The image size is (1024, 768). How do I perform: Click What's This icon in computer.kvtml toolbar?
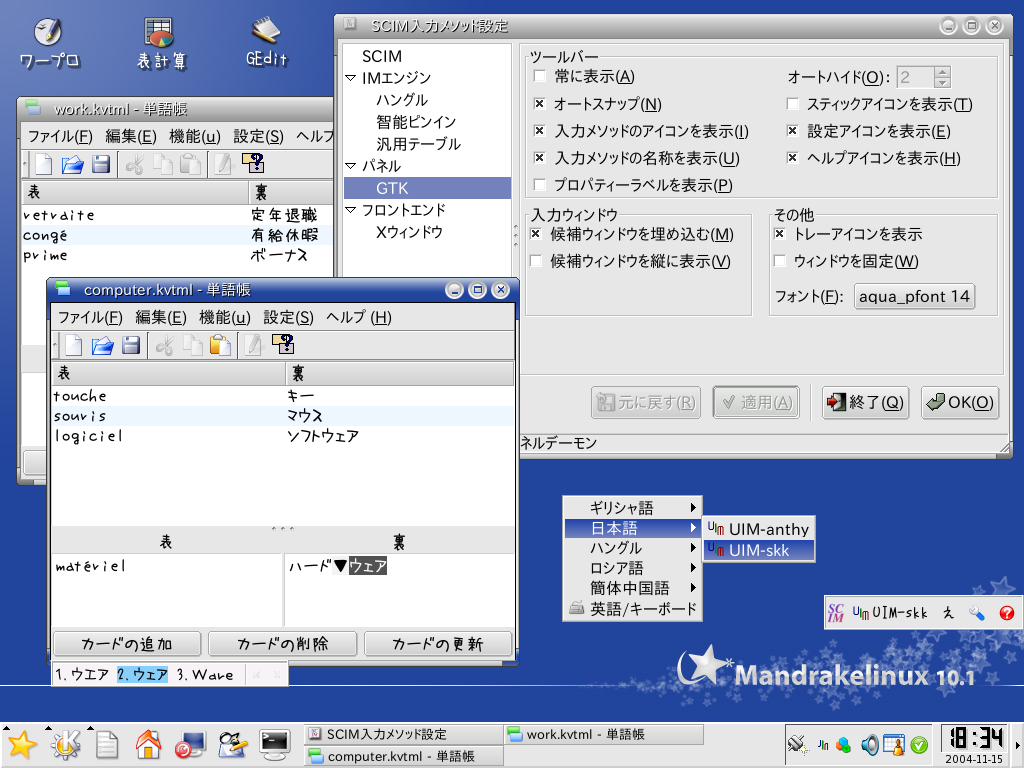pos(283,344)
